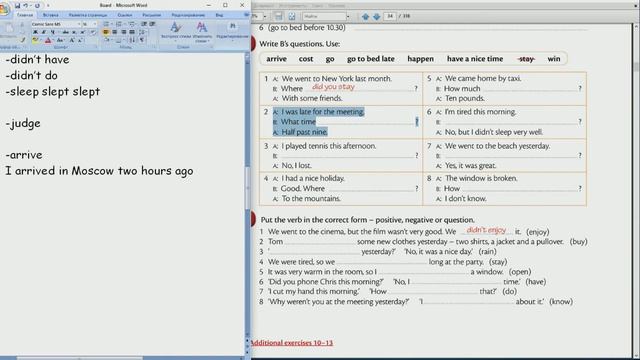Toggle bold formatting
640x360 pixels.
[35, 32]
